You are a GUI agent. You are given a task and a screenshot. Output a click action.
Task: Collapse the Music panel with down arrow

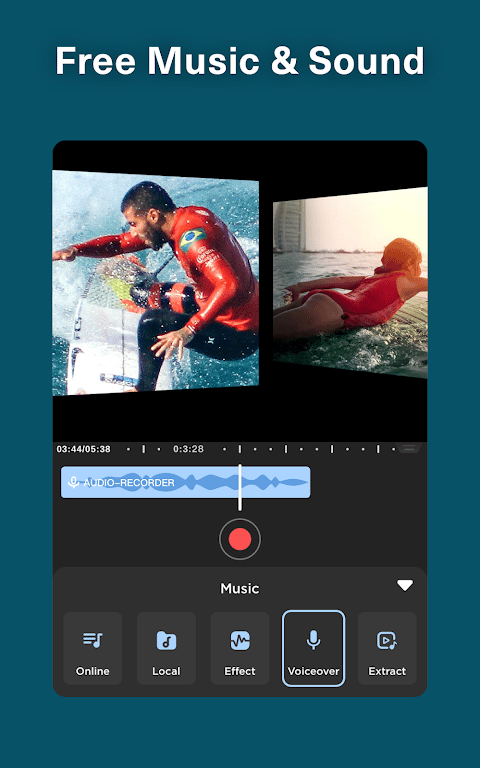405,585
